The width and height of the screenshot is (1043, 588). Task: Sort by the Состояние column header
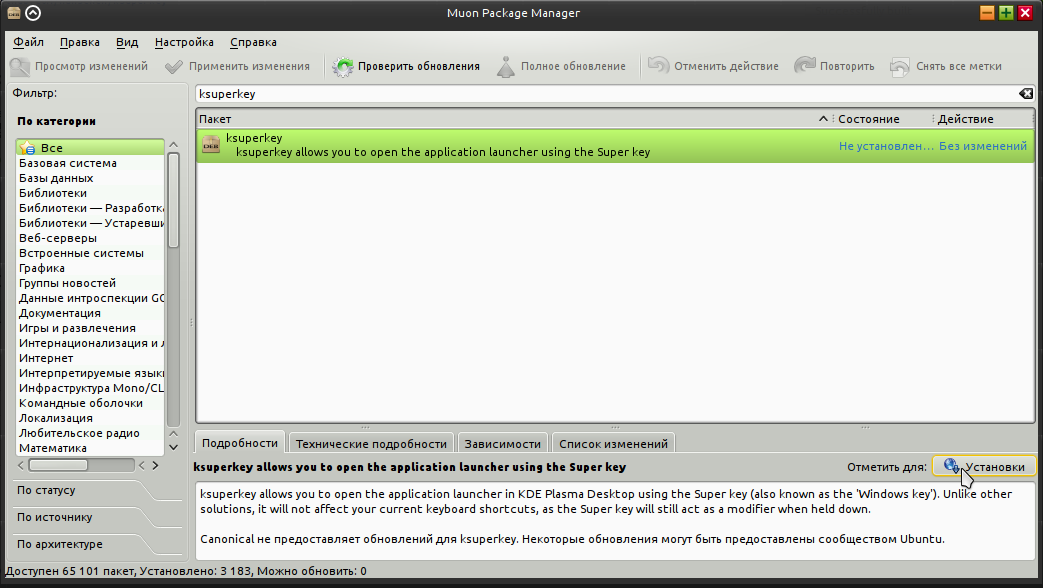882,119
